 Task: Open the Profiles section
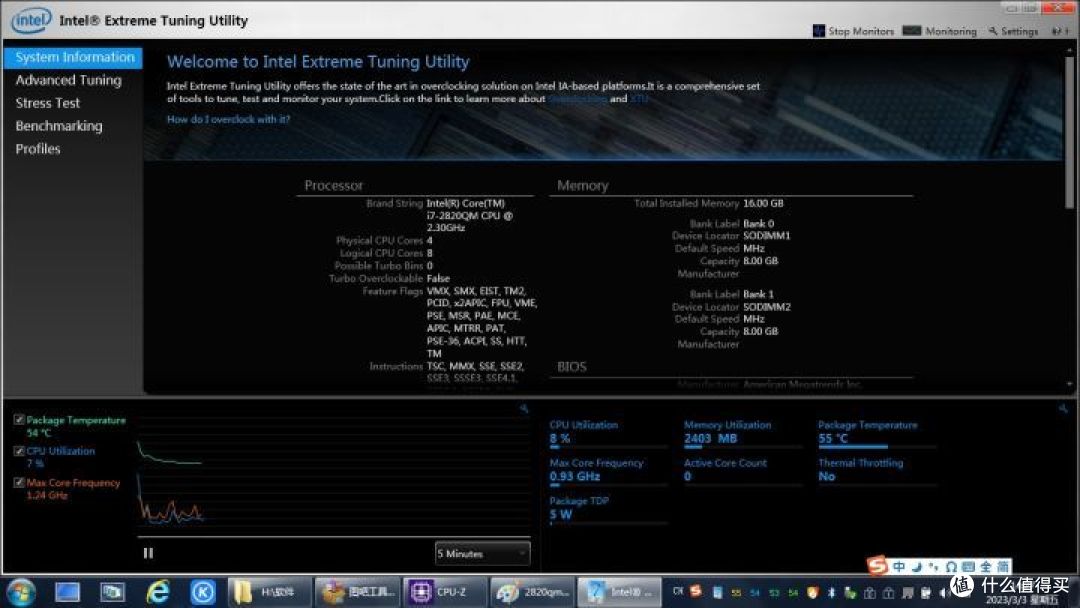pos(38,149)
